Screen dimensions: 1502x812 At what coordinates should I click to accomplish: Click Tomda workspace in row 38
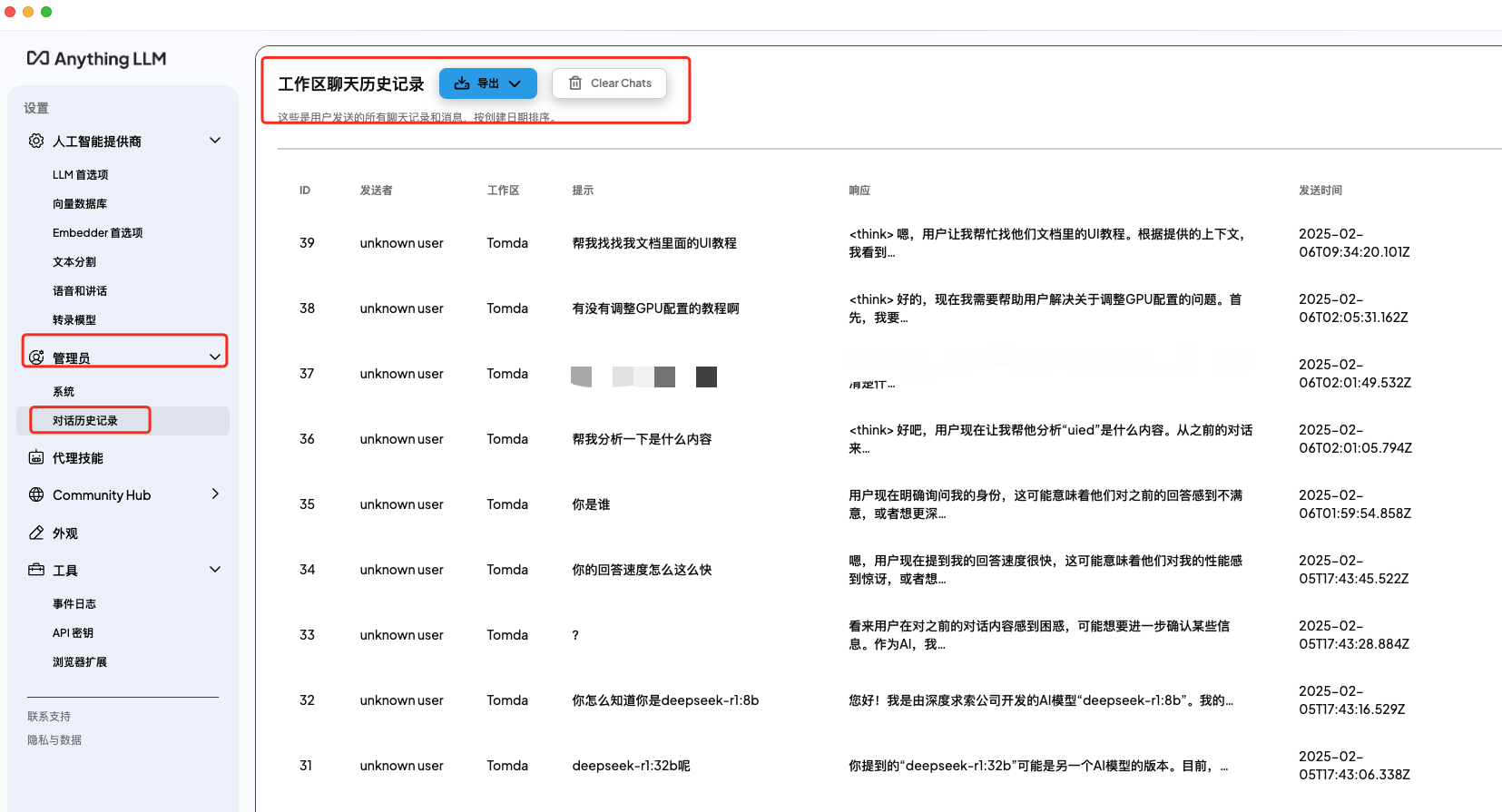507,308
